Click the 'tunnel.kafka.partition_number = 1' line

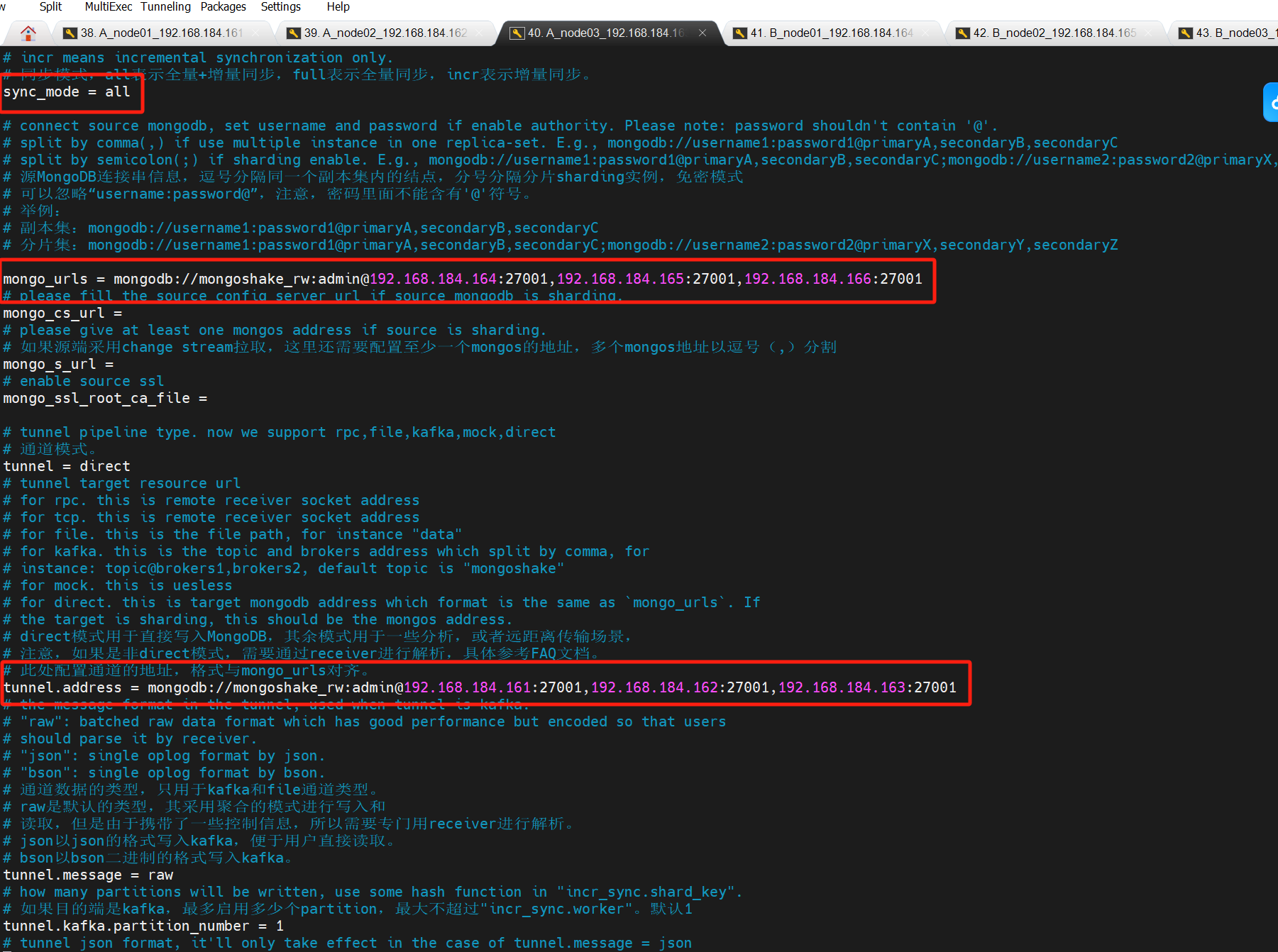click(x=143, y=926)
